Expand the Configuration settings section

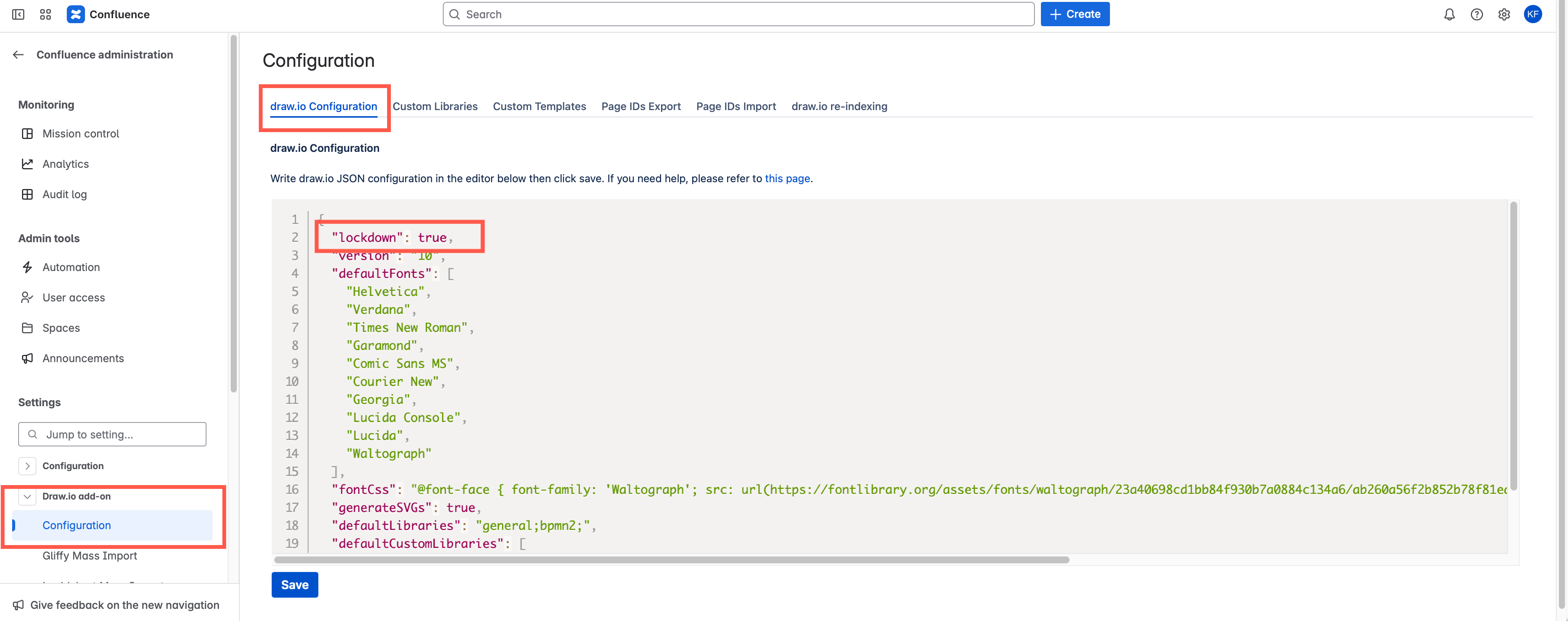click(27, 466)
